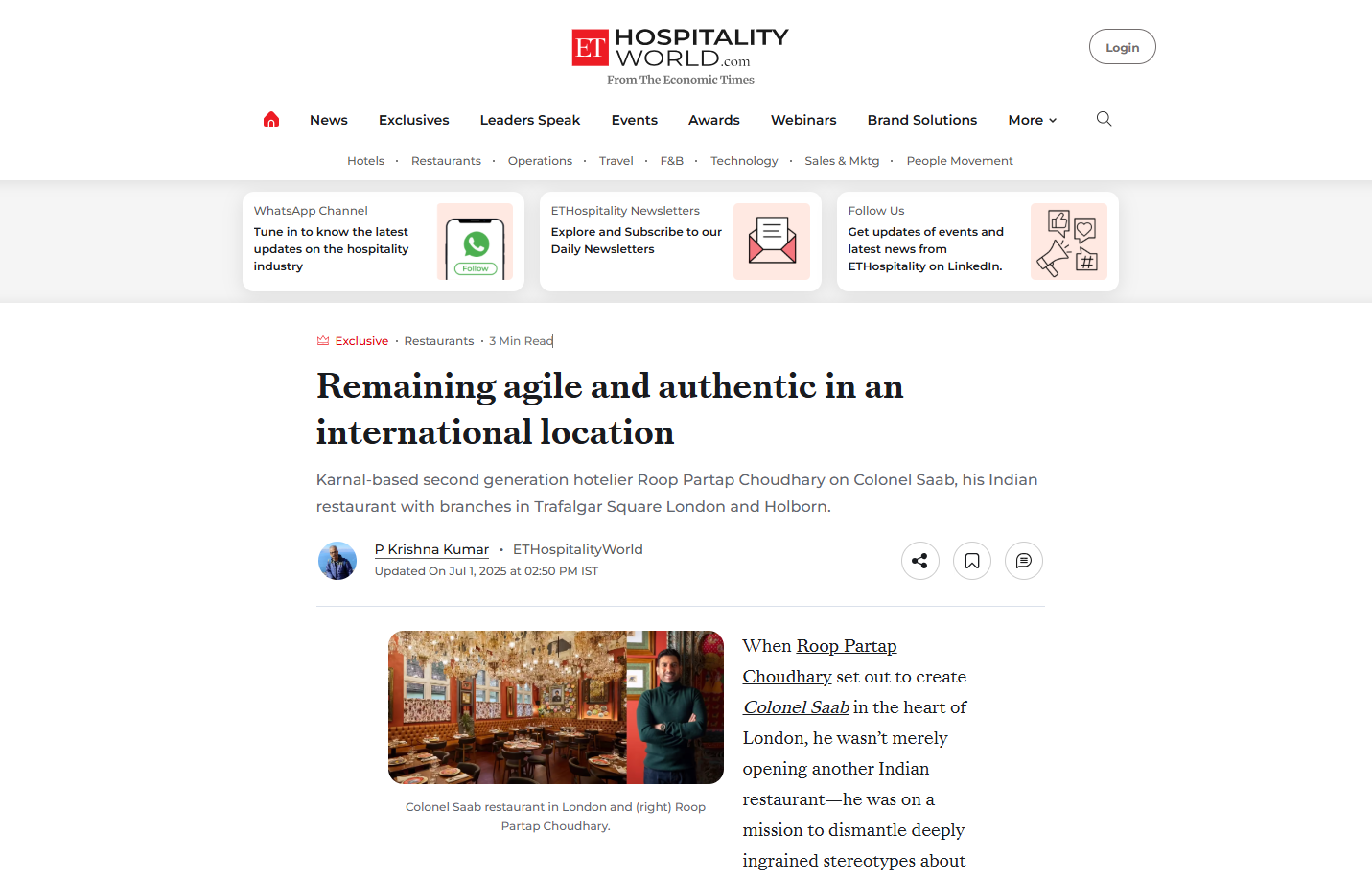The height and width of the screenshot is (879, 1372).
Task: Open the Exclusives menu item
Action: pos(414,120)
